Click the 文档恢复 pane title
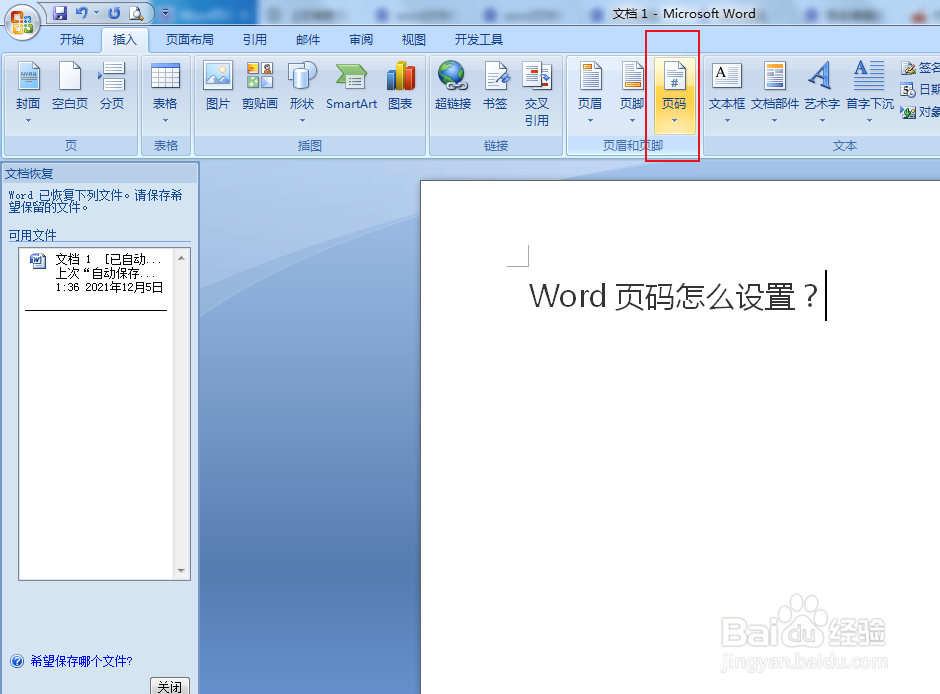 pyautogui.click(x=29, y=174)
